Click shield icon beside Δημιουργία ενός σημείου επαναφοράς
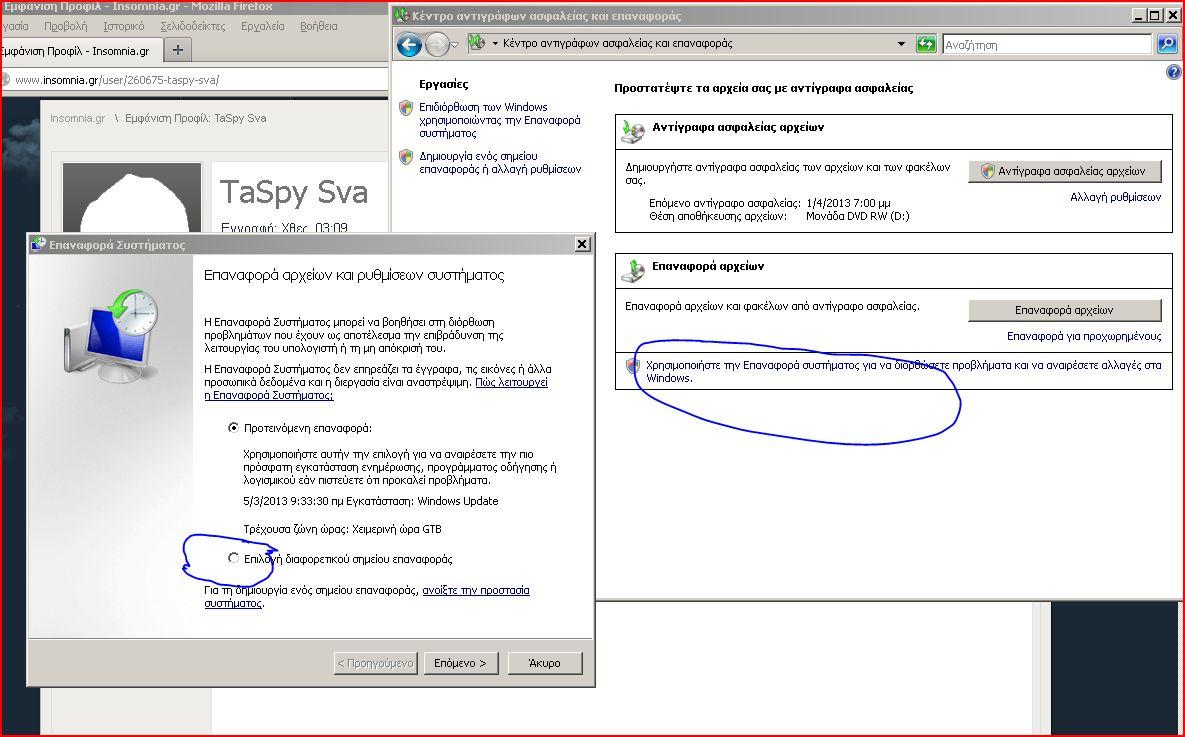This screenshot has width=1185, height=737. pyautogui.click(x=406, y=157)
